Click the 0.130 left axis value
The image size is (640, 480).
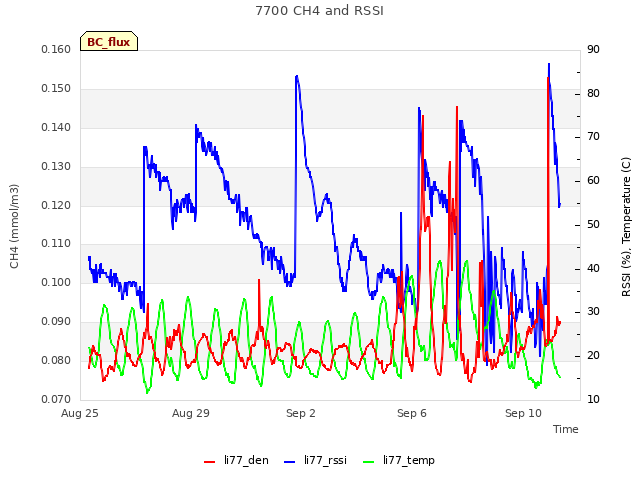[x=56, y=166]
